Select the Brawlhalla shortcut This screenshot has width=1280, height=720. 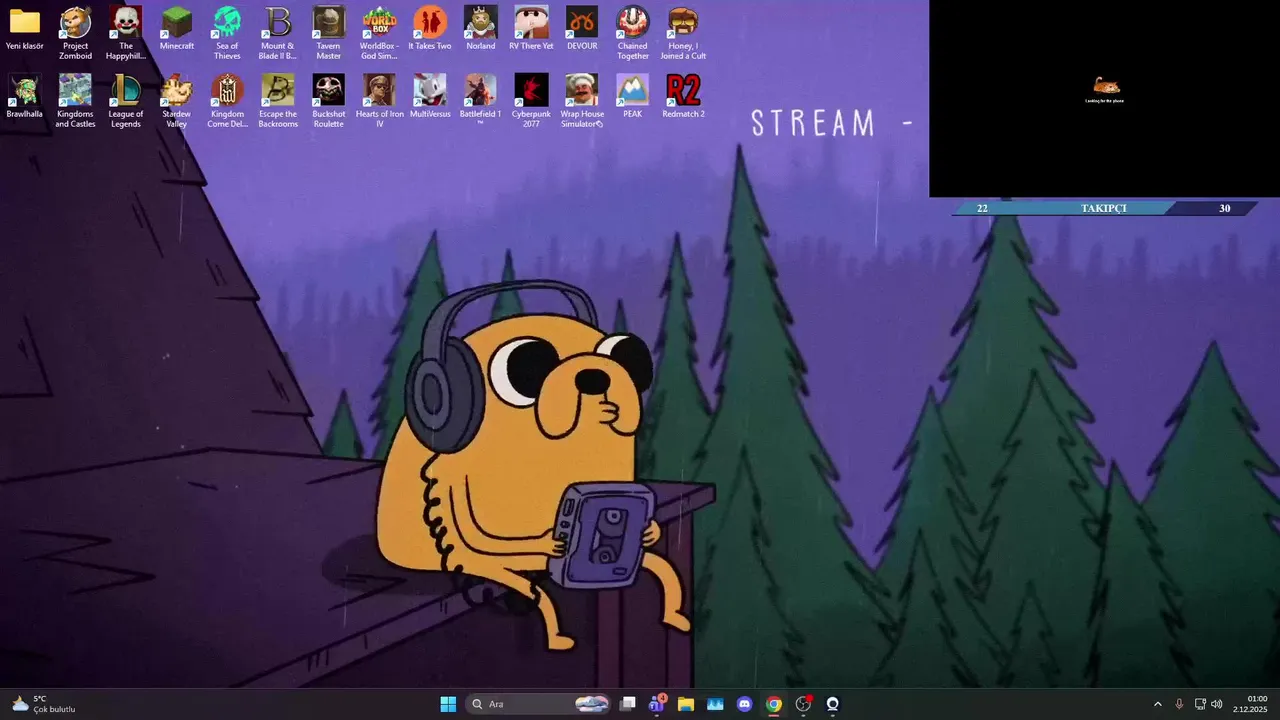pyautogui.click(x=25, y=97)
